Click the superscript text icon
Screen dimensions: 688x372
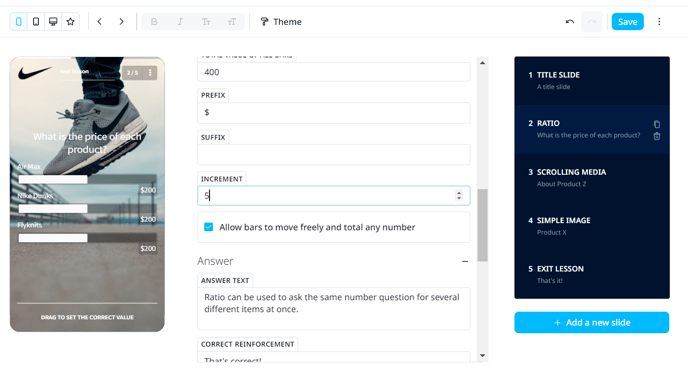coord(232,21)
